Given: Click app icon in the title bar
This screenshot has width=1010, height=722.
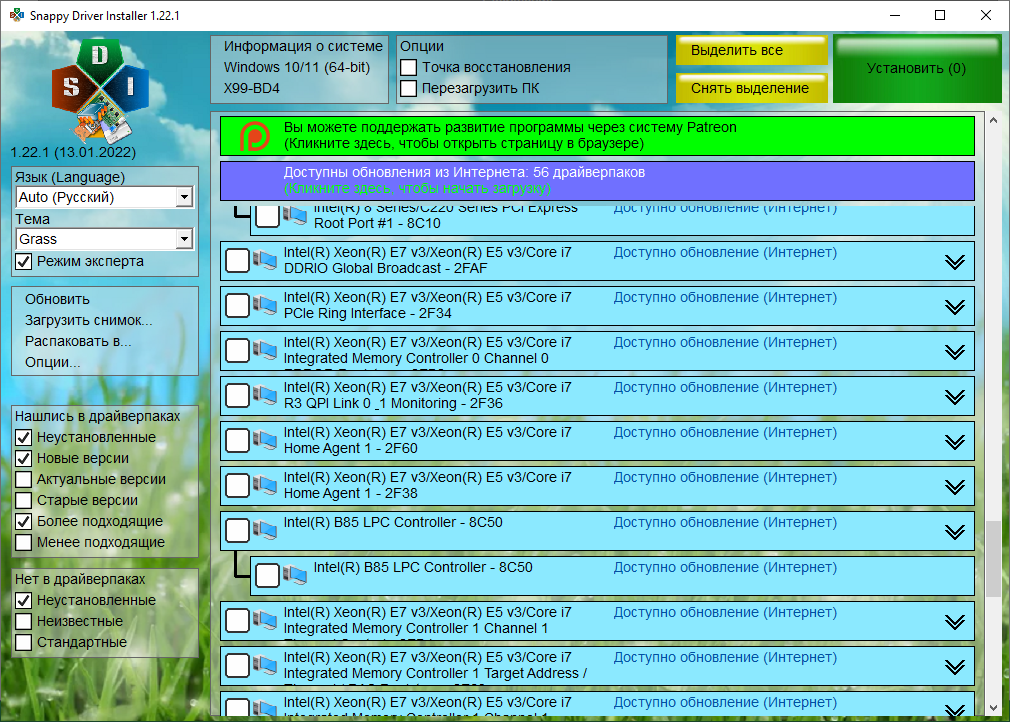Looking at the screenshot, I should [16, 16].
